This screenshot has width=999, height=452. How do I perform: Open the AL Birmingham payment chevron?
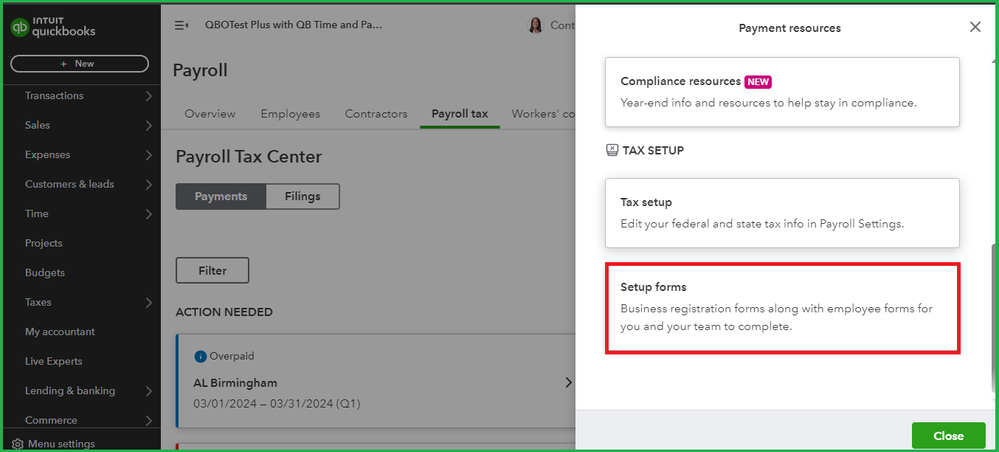click(x=568, y=383)
